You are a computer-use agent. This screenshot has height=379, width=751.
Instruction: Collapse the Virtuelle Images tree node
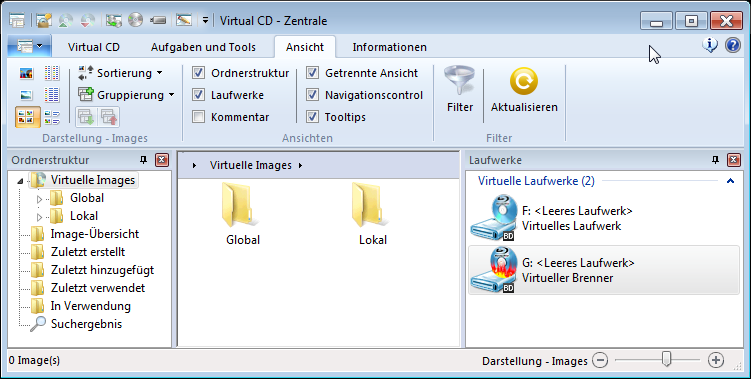click(20, 181)
